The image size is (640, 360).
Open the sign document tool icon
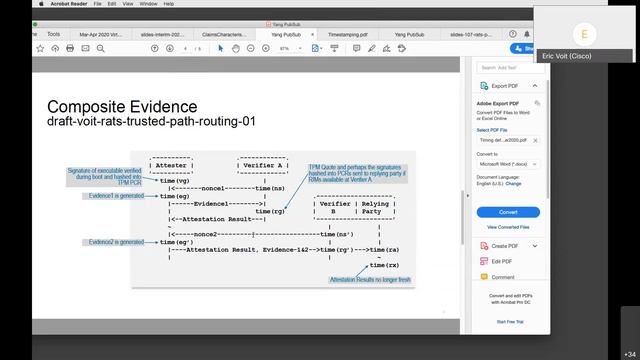pos(387,49)
